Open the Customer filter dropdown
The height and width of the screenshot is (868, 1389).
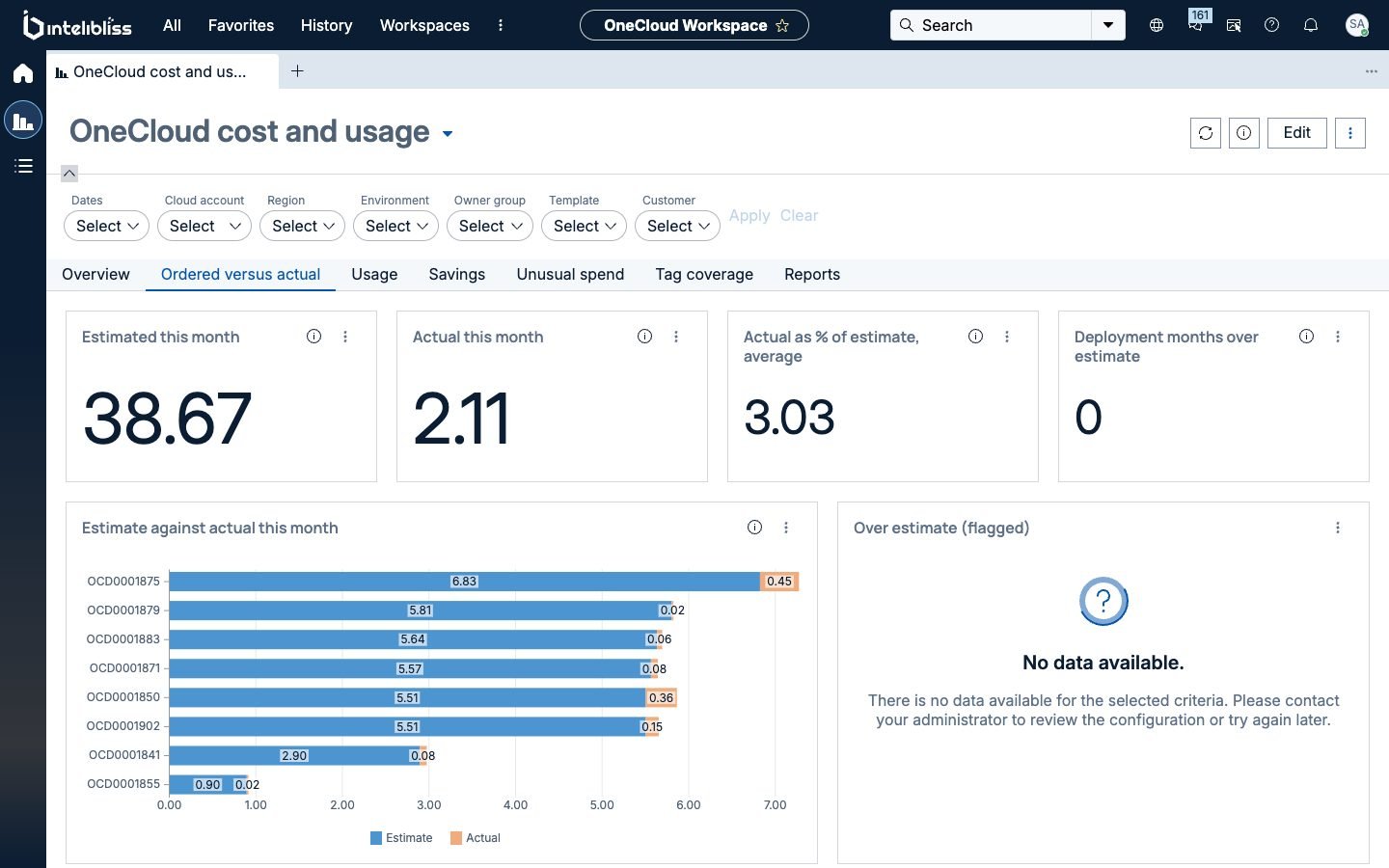point(677,226)
